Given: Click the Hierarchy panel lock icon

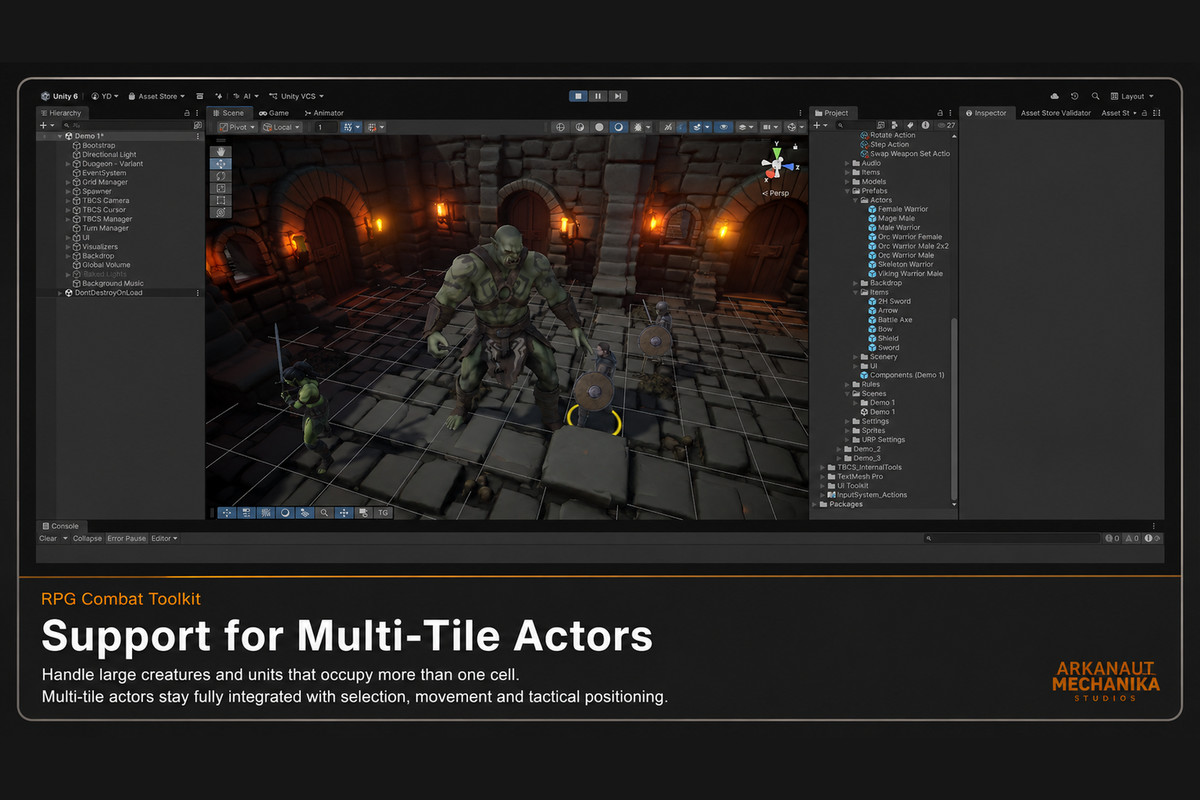Looking at the screenshot, I should [186, 113].
